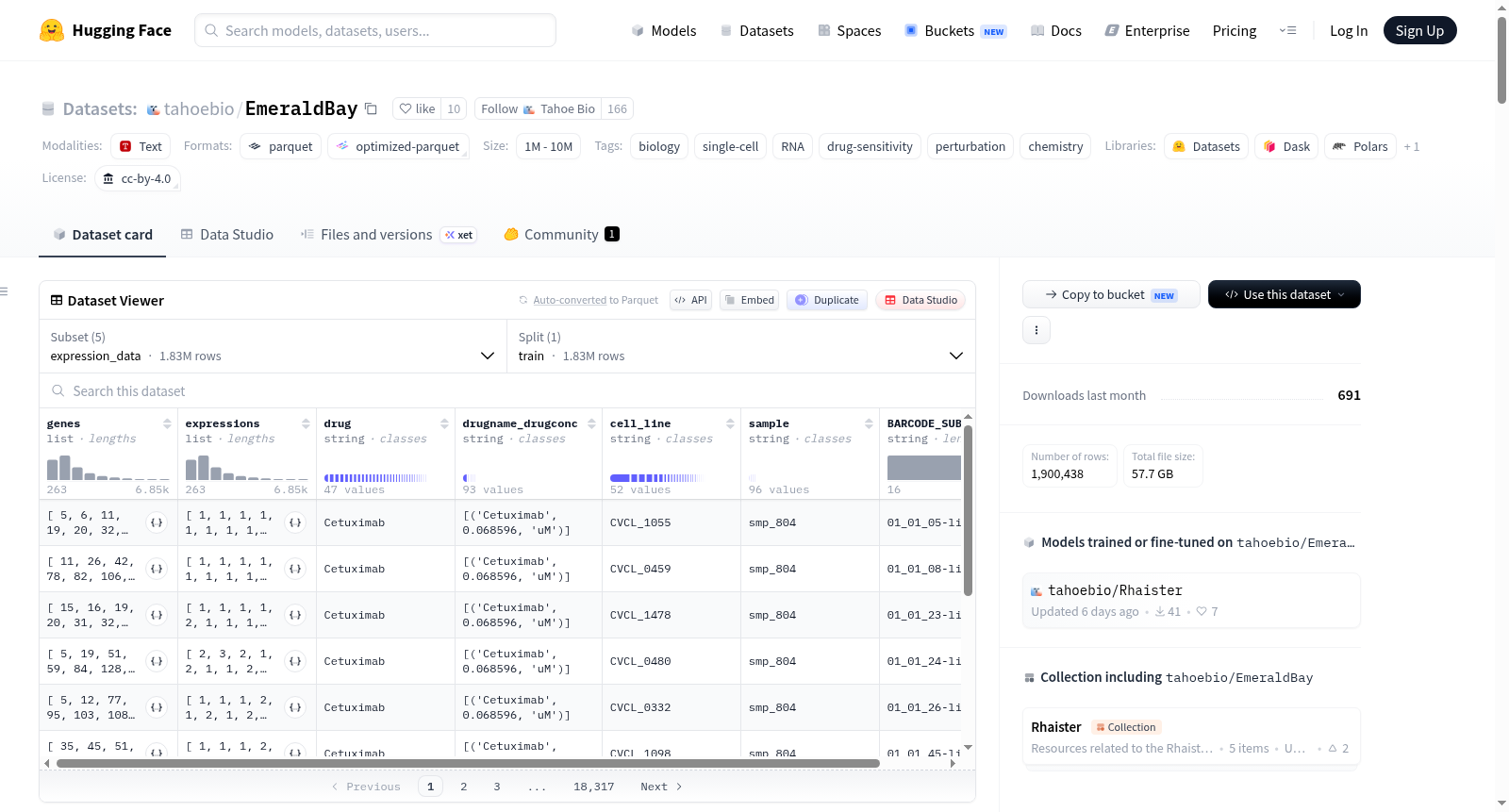The height and width of the screenshot is (812, 1509).
Task: Expand the JSON icon in genes row 78, 82, 106
Action: point(157,569)
